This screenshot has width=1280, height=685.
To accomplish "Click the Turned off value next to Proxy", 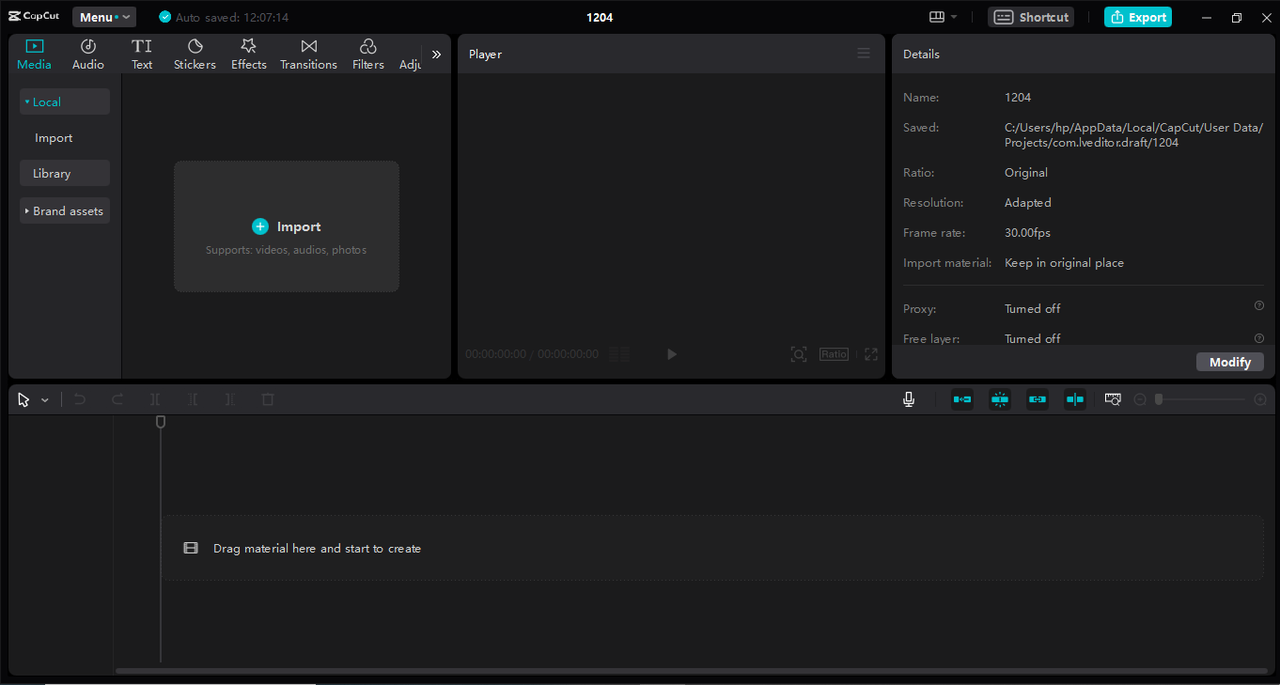I will [x=1032, y=309].
